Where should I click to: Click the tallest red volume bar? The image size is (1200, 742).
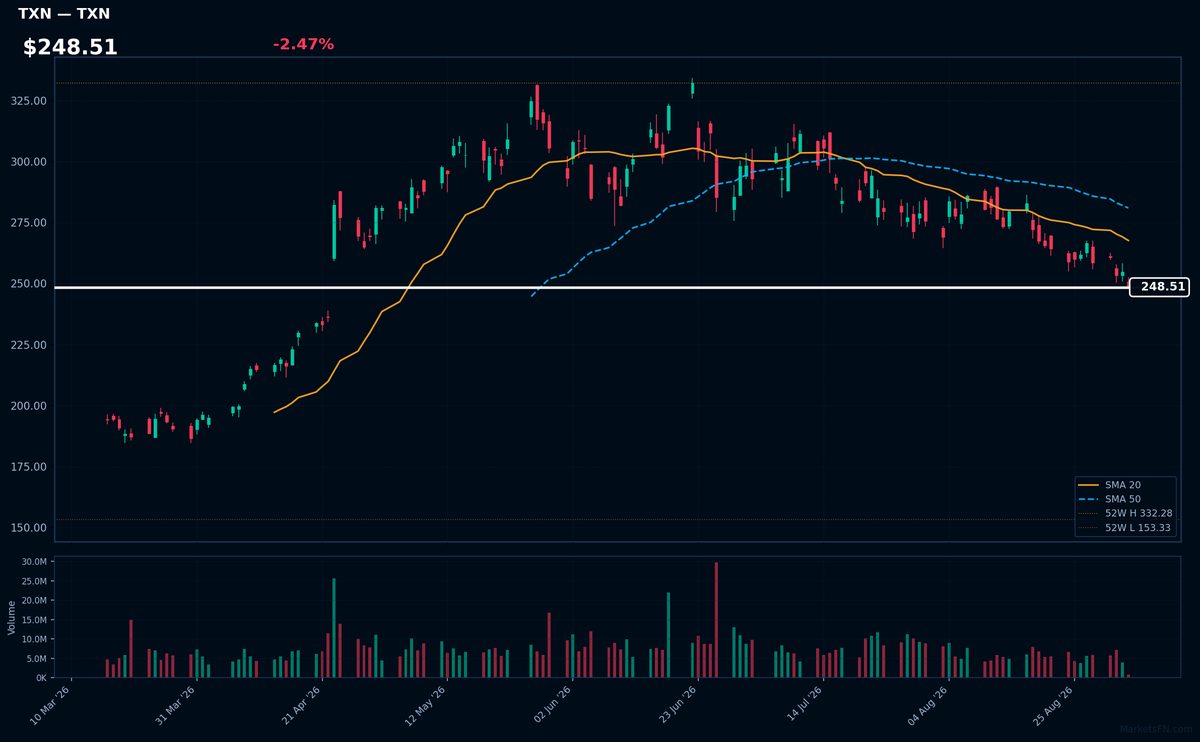coord(716,620)
